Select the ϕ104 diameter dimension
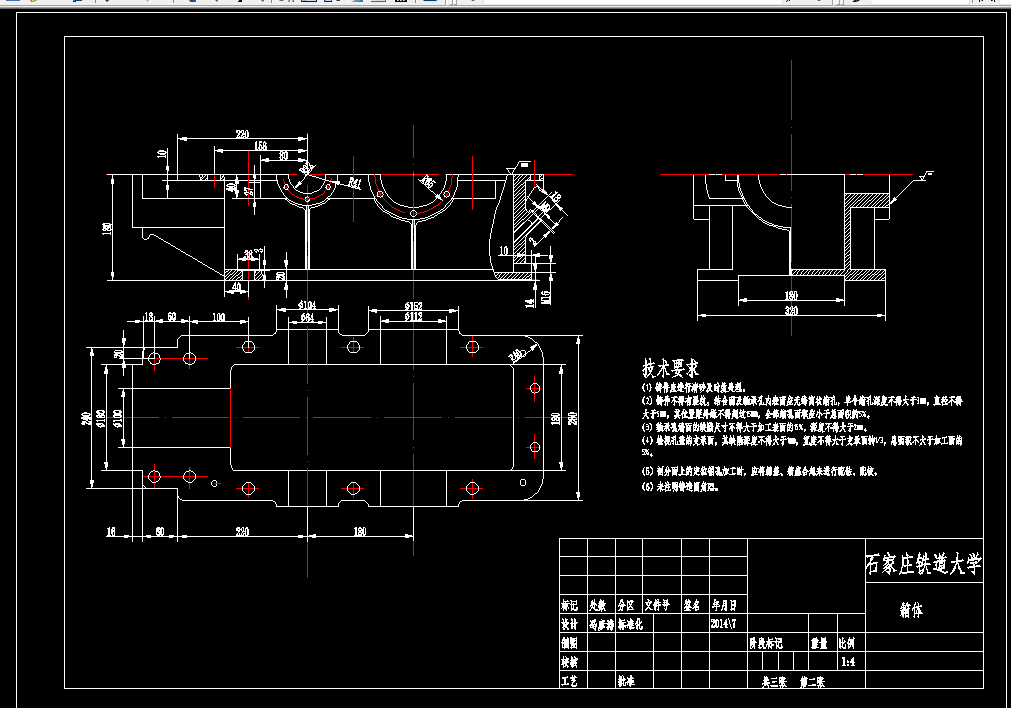Image resolution: width=1011 pixels, height=708 pixels. point(307,304)
